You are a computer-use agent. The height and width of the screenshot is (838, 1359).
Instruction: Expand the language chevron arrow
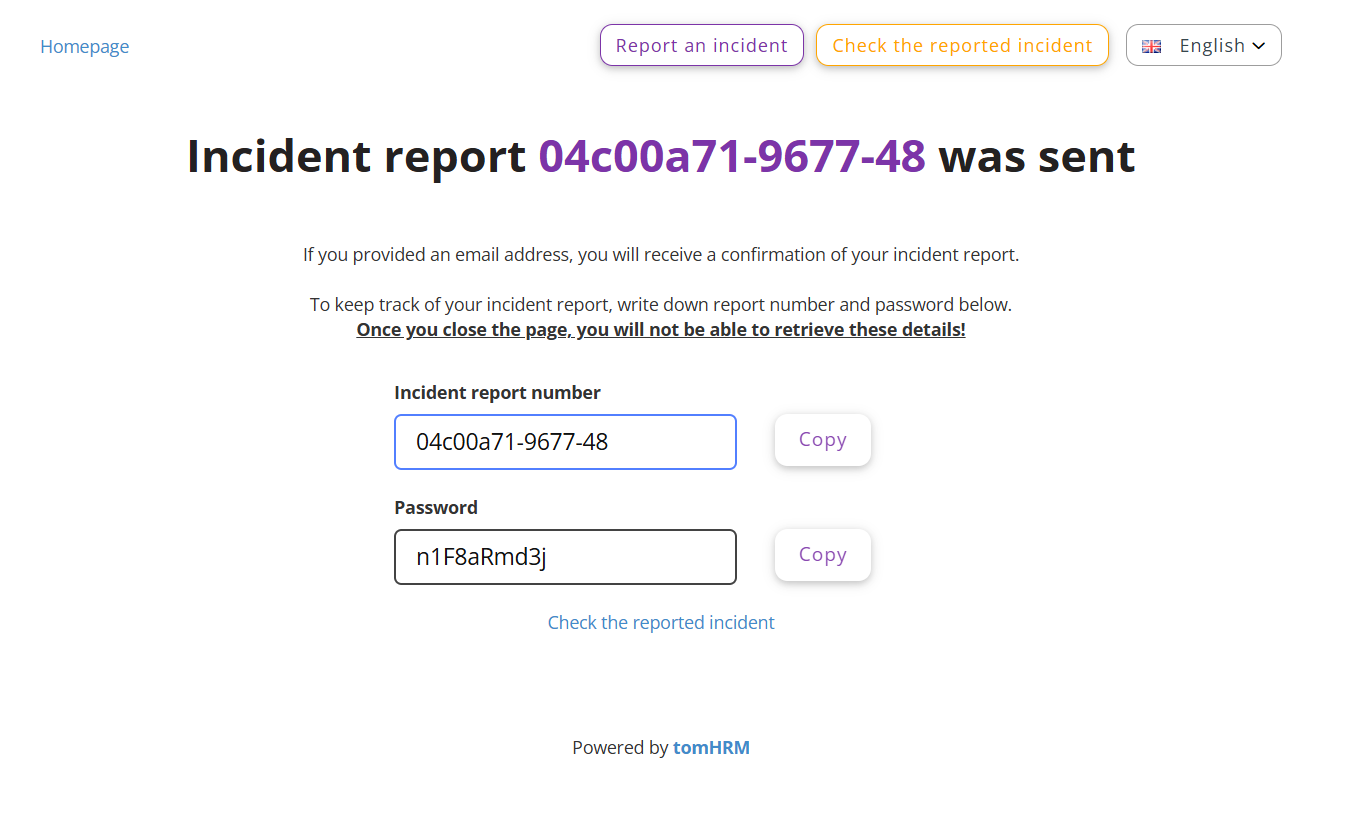1259,46
